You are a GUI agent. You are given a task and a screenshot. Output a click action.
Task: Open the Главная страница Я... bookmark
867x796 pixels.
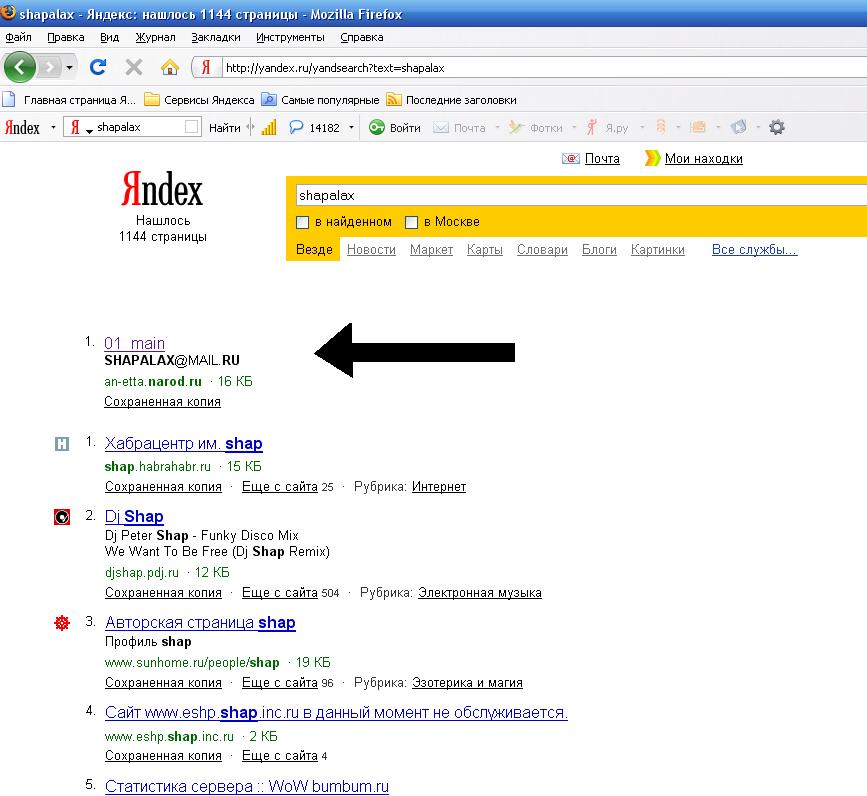click(x=69, y=100)
